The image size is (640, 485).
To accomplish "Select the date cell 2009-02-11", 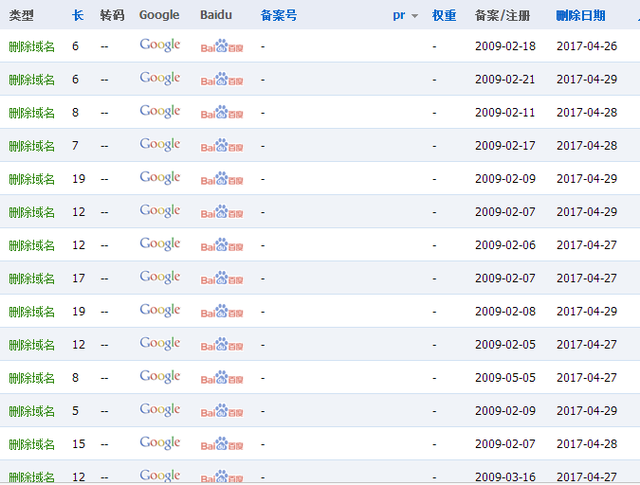I will point(505,112).
